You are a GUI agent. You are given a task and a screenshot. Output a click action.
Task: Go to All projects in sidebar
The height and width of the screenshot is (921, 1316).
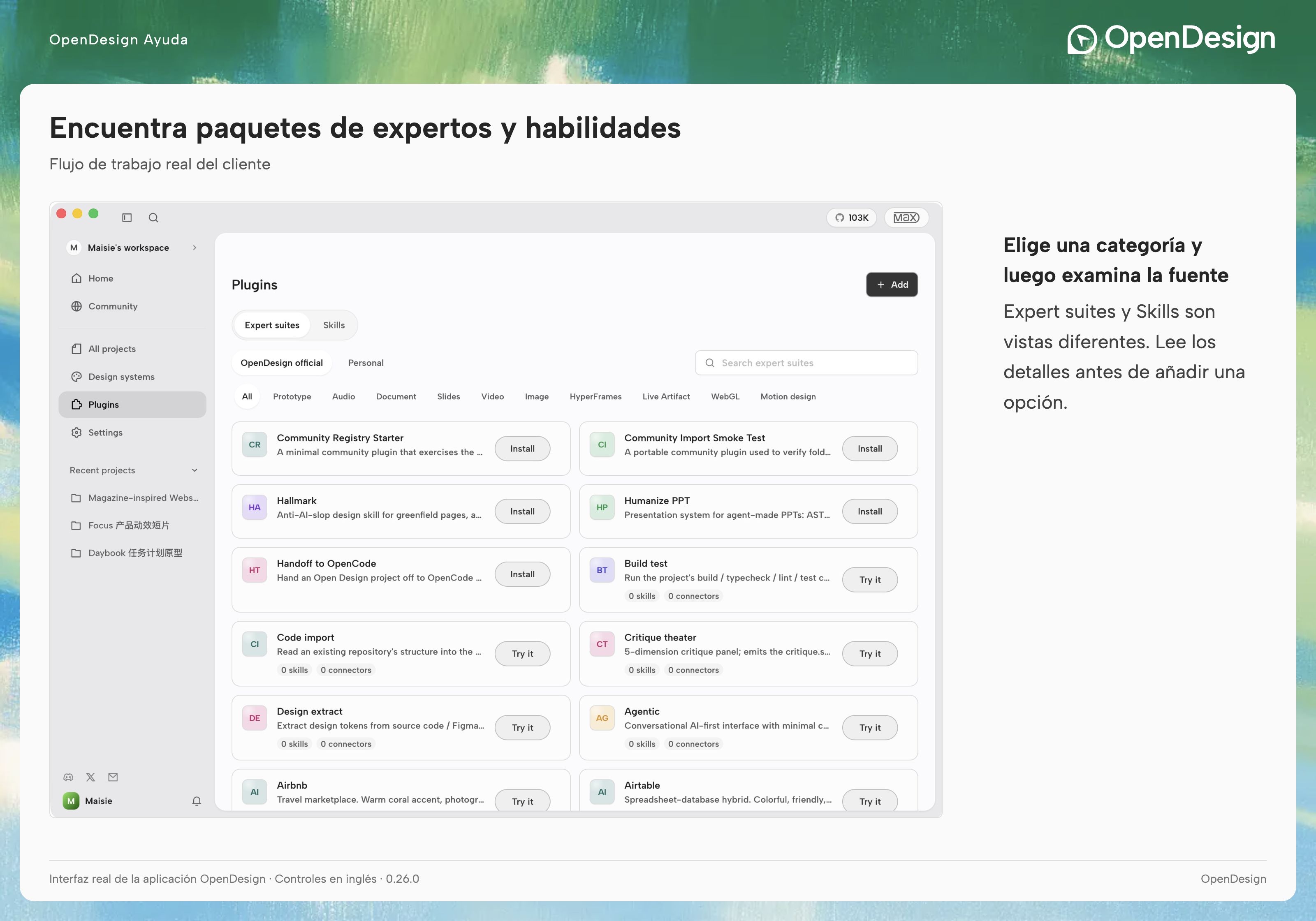coord(132,349)
